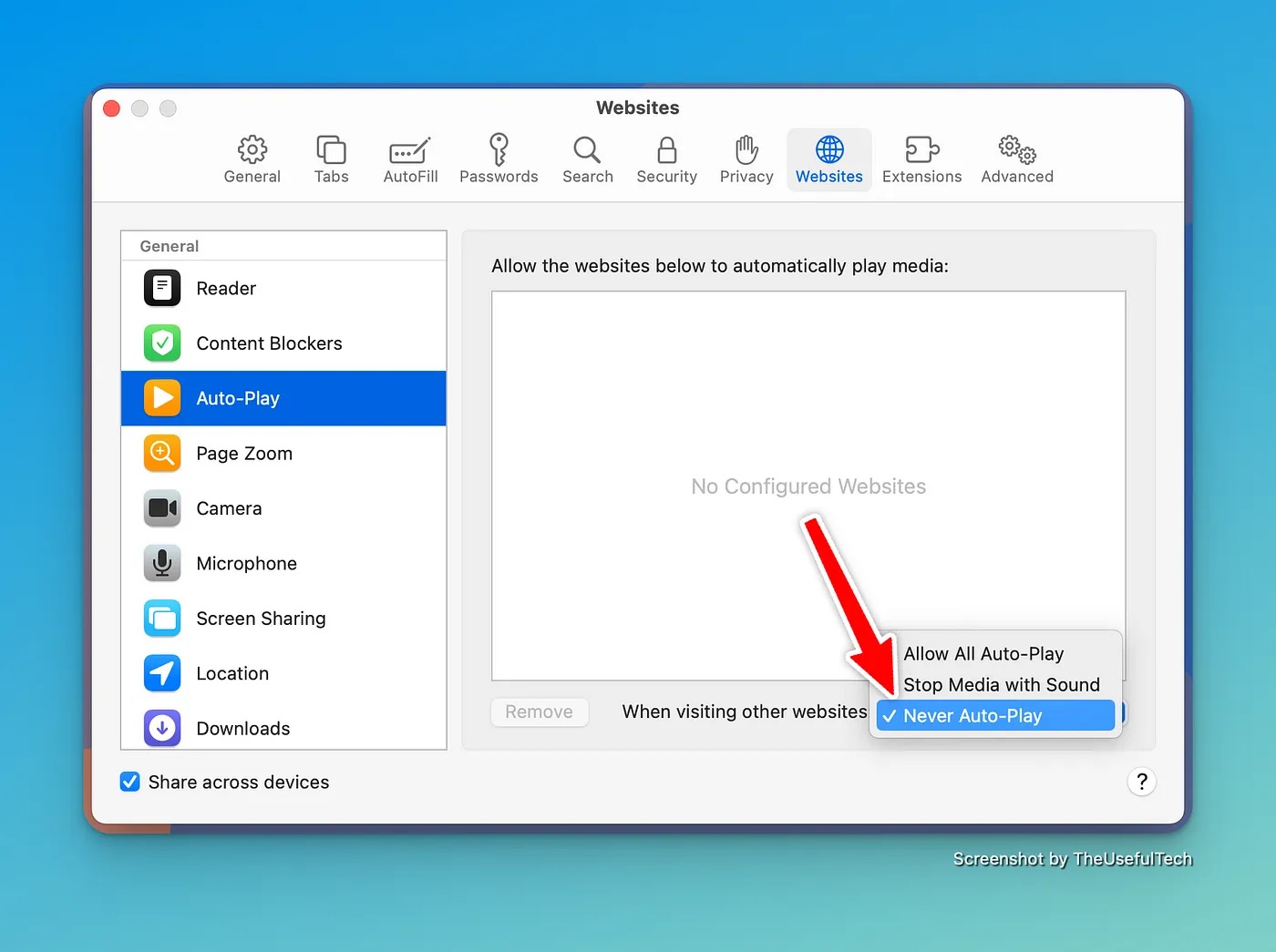The image size is (1276, 952).
Task: Select Reader in the sidebar list
Action: (283, 288)
